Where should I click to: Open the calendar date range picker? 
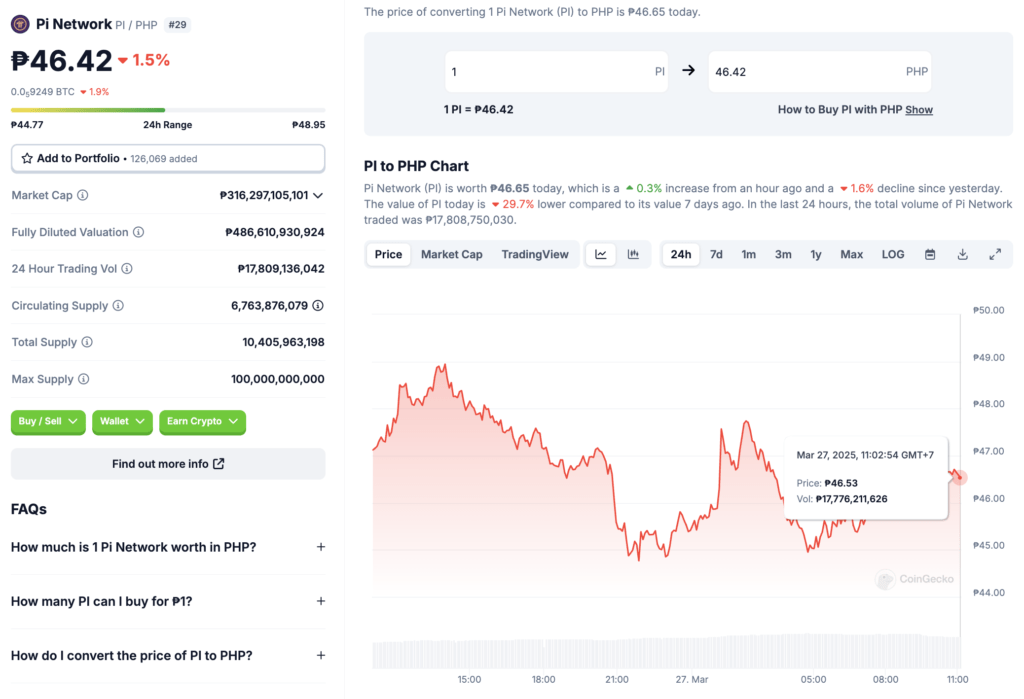point(930,254)
